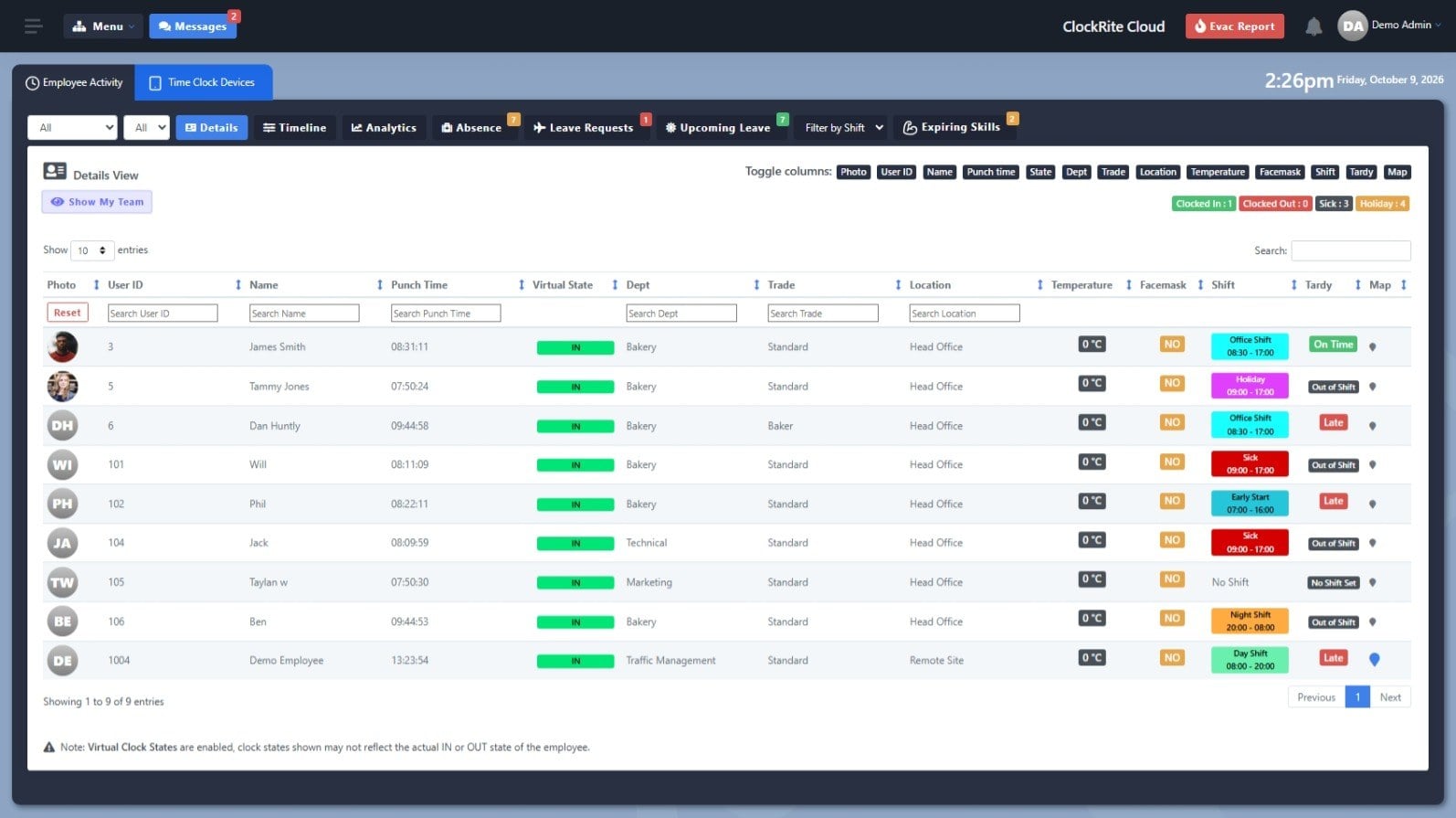This screenshot has width=1456, height=818.
Task: Go to Next page of entries
Action: 1390,697
